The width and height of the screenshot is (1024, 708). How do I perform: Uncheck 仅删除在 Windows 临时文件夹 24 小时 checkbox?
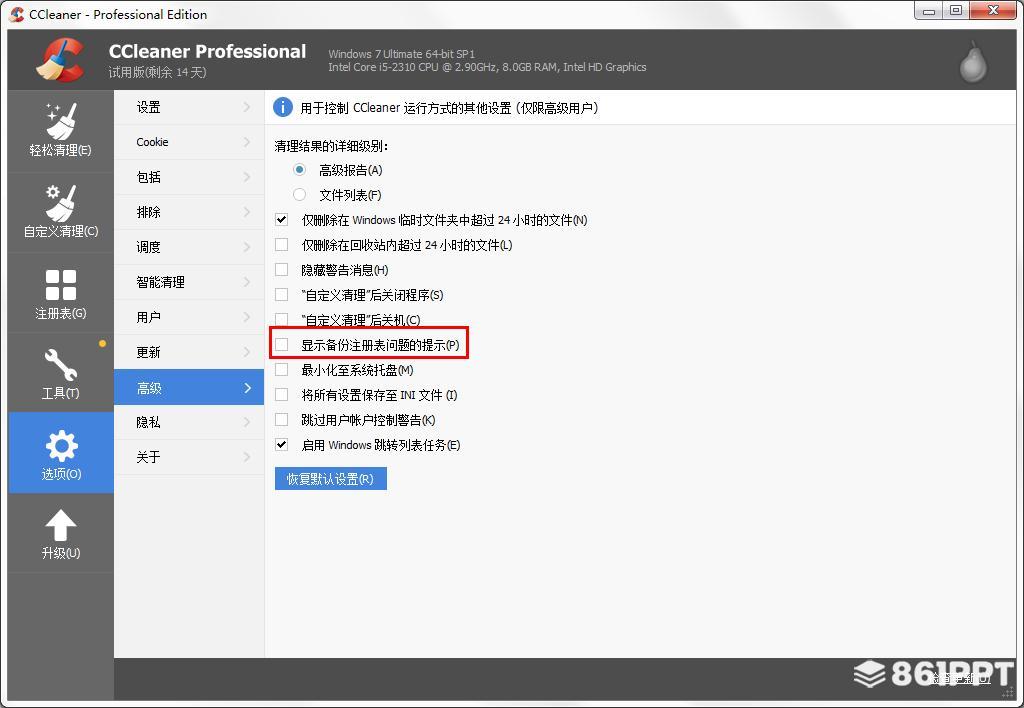click(x=281, y=219)
